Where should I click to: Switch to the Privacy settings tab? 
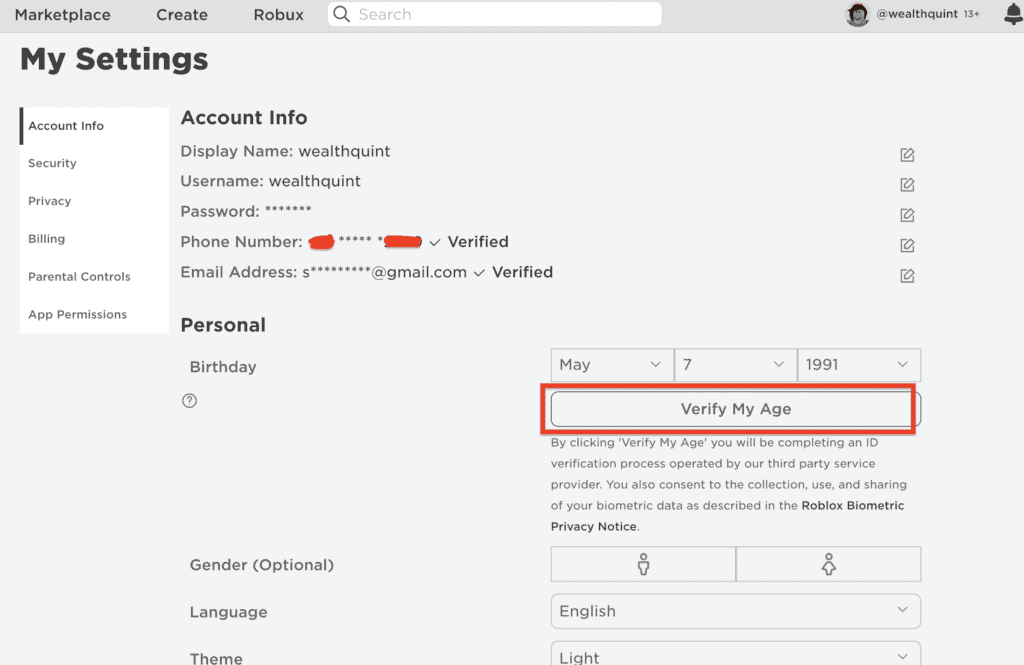point(95,201)
